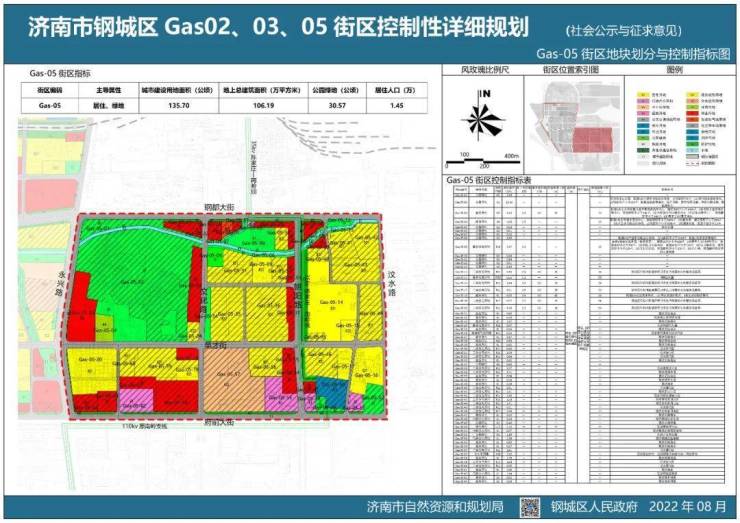Click the main title 济南市钢城区 Gas02、03、05 街区控制性详细规划
740x523 pixels.
tap(278, 27)
